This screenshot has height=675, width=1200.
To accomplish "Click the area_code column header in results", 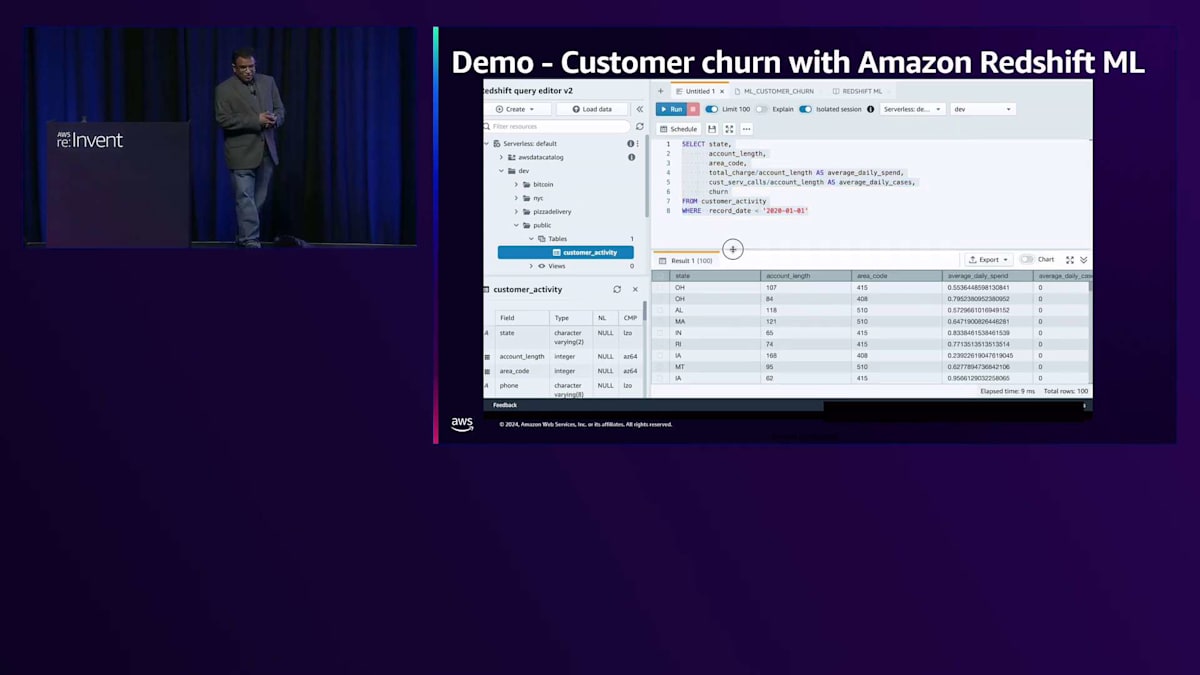I will pyautogui.click(x=897, y=276).
